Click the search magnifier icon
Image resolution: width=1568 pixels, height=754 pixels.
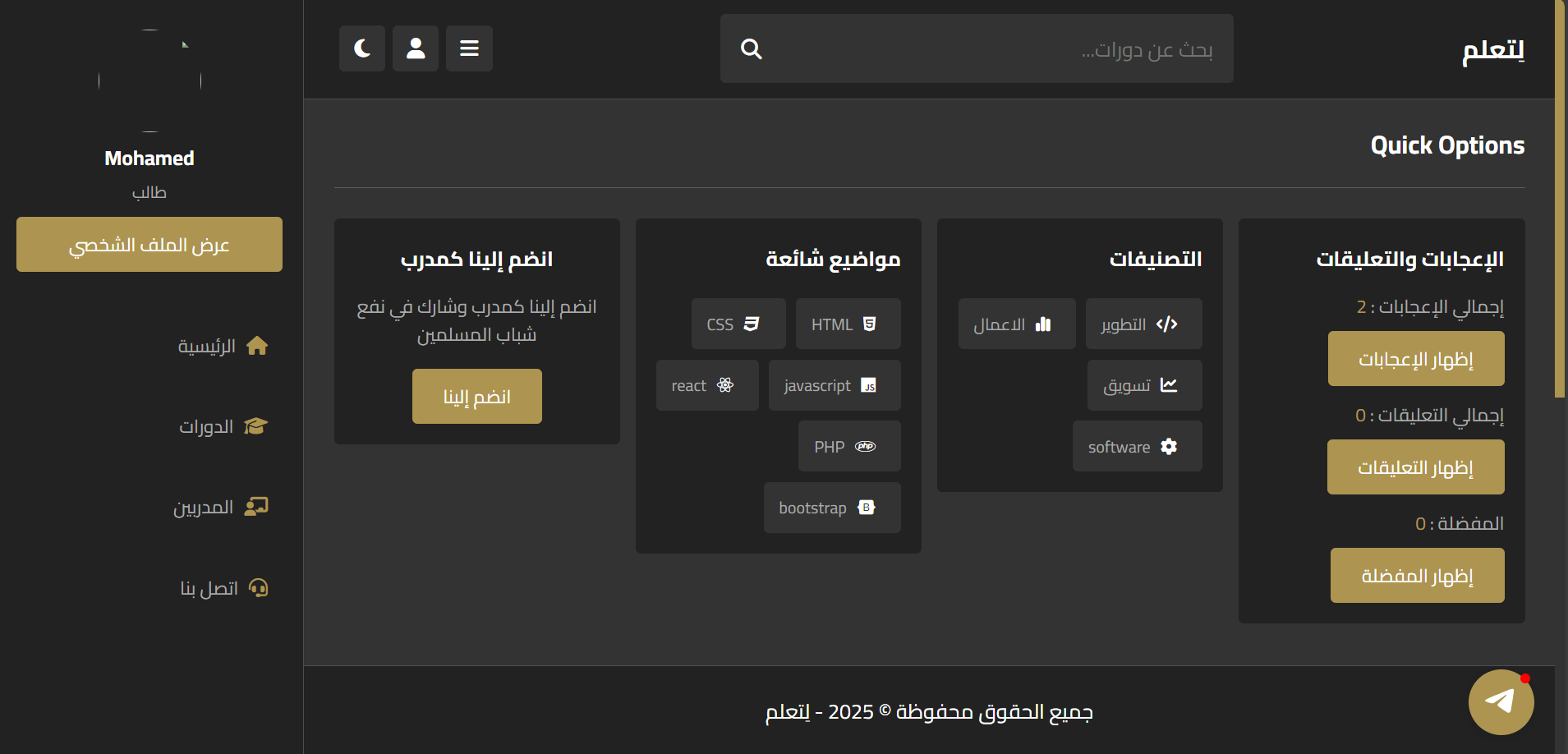(x=751, y=49)
